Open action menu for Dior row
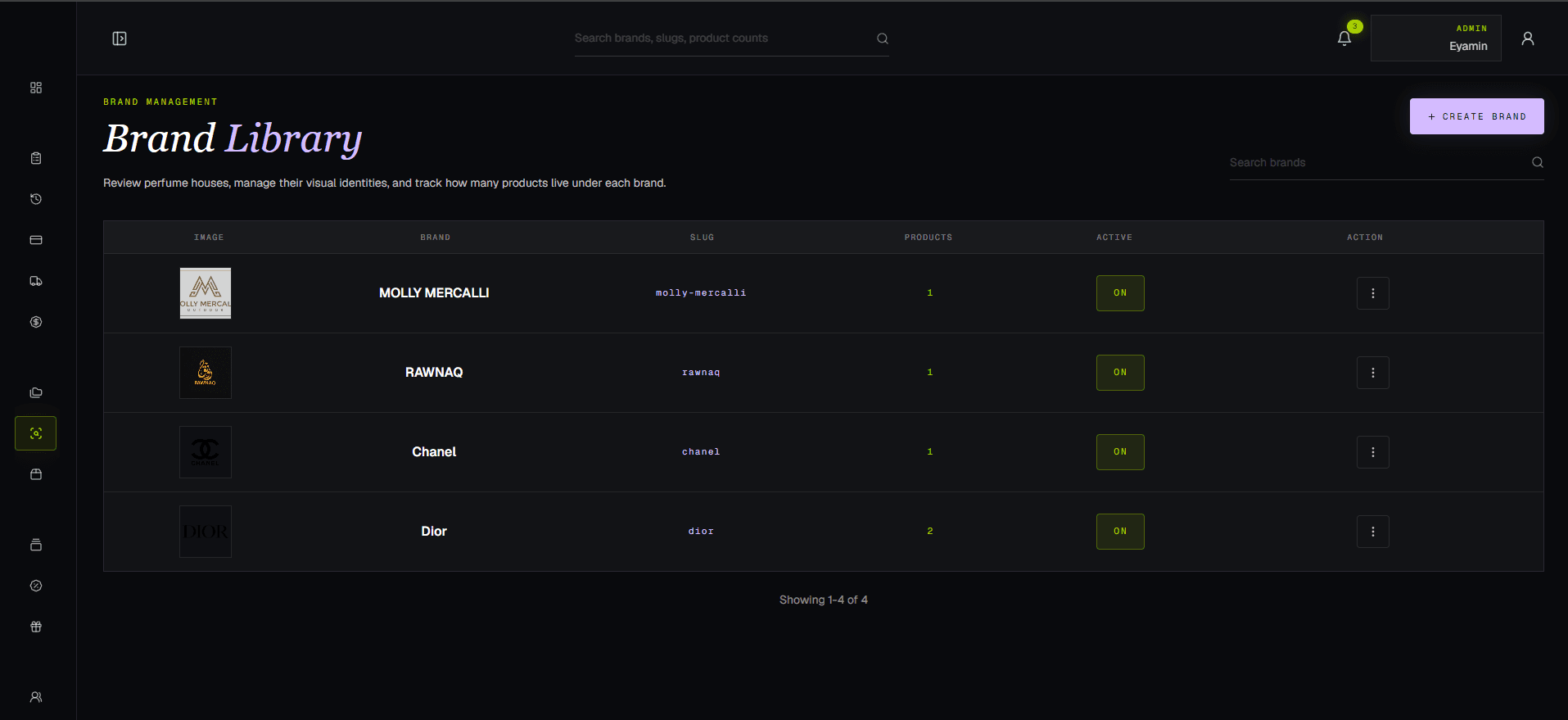Viewport: 1568px width, 720px height. click(1373, 532)
